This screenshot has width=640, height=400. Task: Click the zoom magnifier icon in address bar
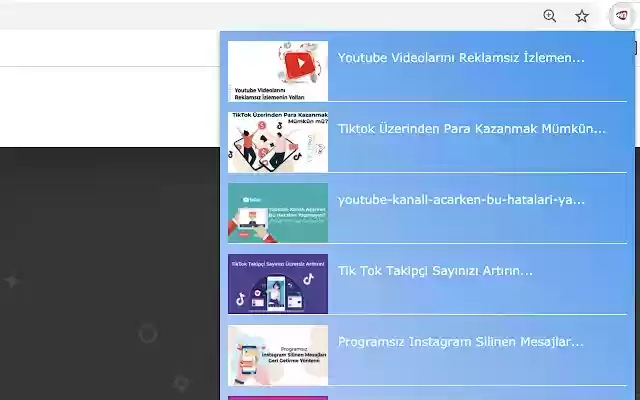coord(549,16)
